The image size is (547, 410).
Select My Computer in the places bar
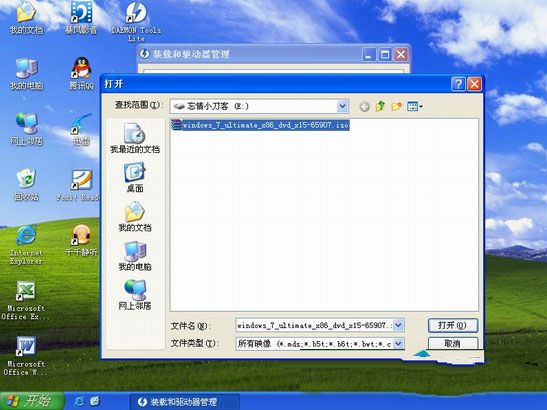pyautogui.click(x=135, y=256)
